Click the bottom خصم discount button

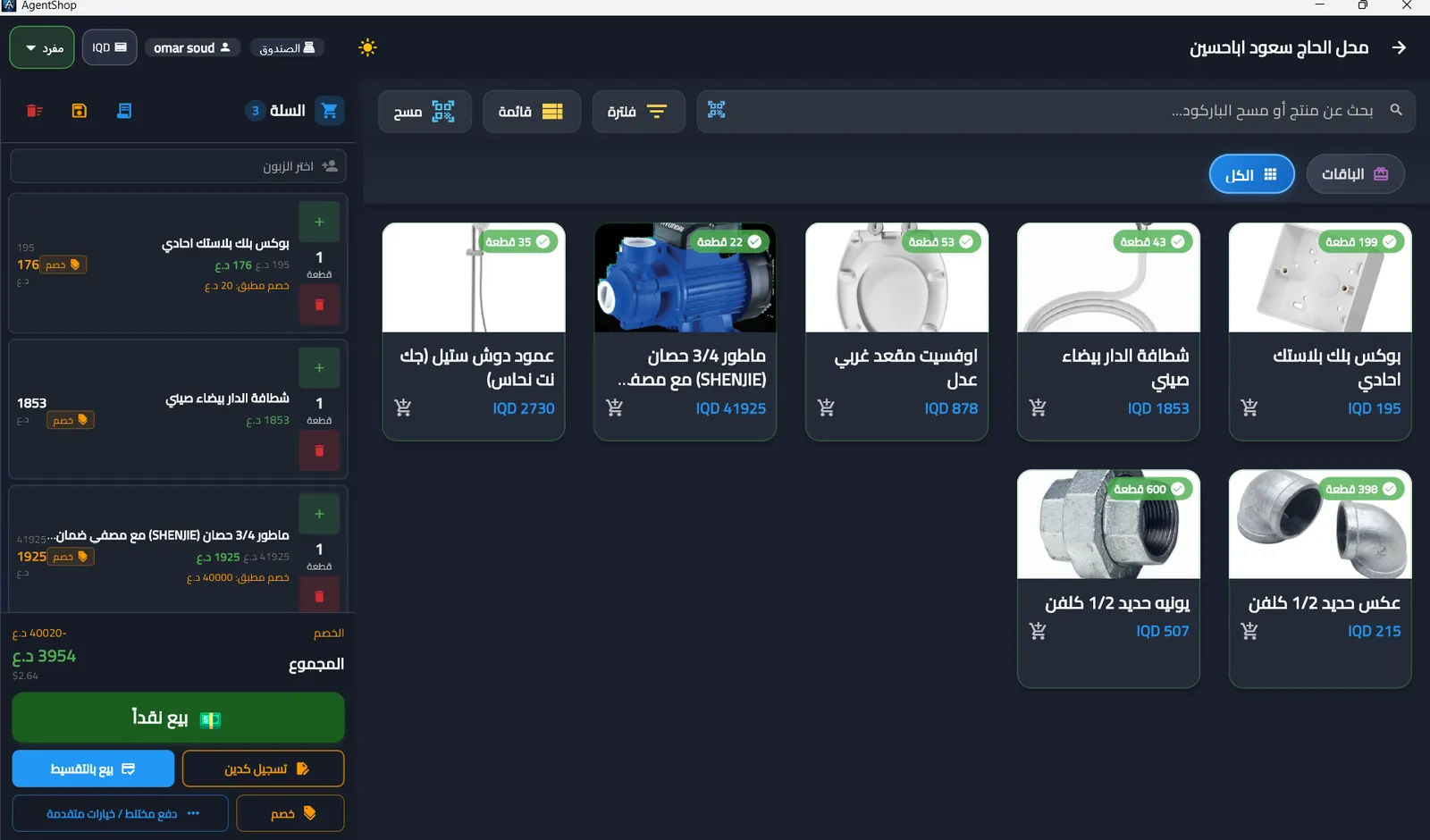(290, 813)
